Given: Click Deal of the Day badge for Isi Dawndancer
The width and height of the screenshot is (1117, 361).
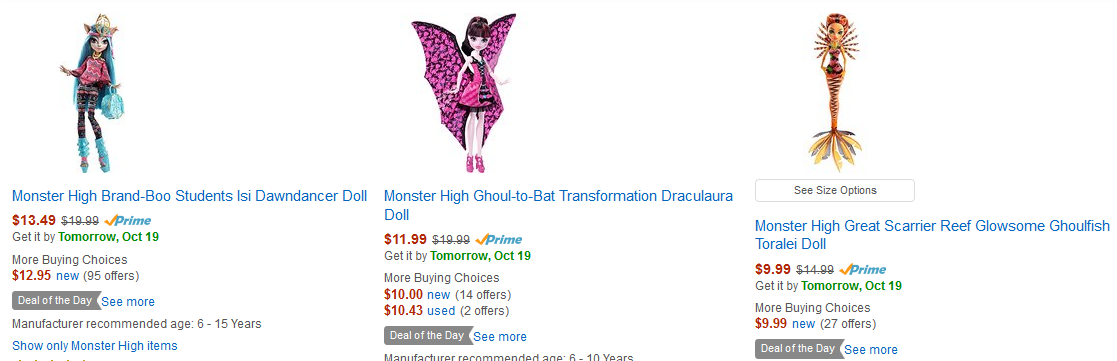Looking at the screenshot, I should pos(54,300).
